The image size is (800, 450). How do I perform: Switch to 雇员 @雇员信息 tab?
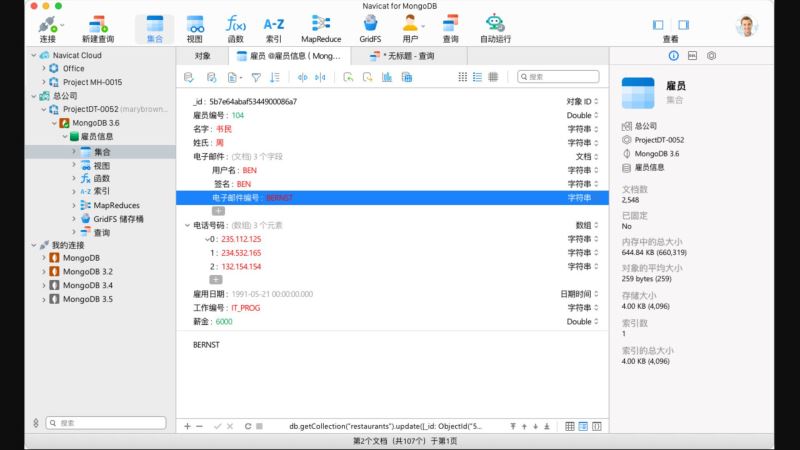click(289, 56)
